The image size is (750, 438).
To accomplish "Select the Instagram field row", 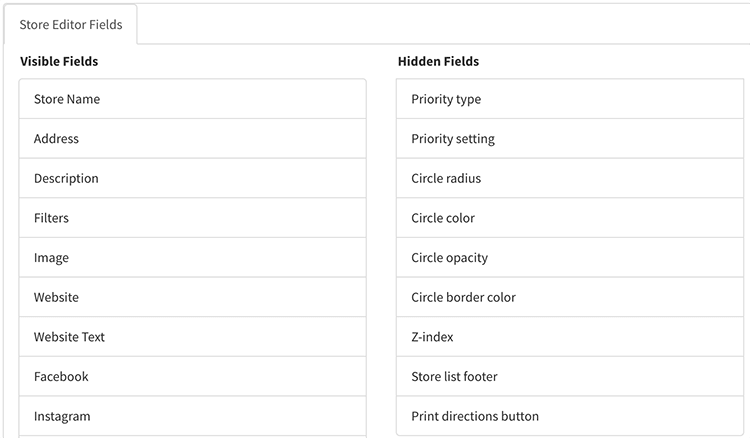I will click(x=193, y=416).
